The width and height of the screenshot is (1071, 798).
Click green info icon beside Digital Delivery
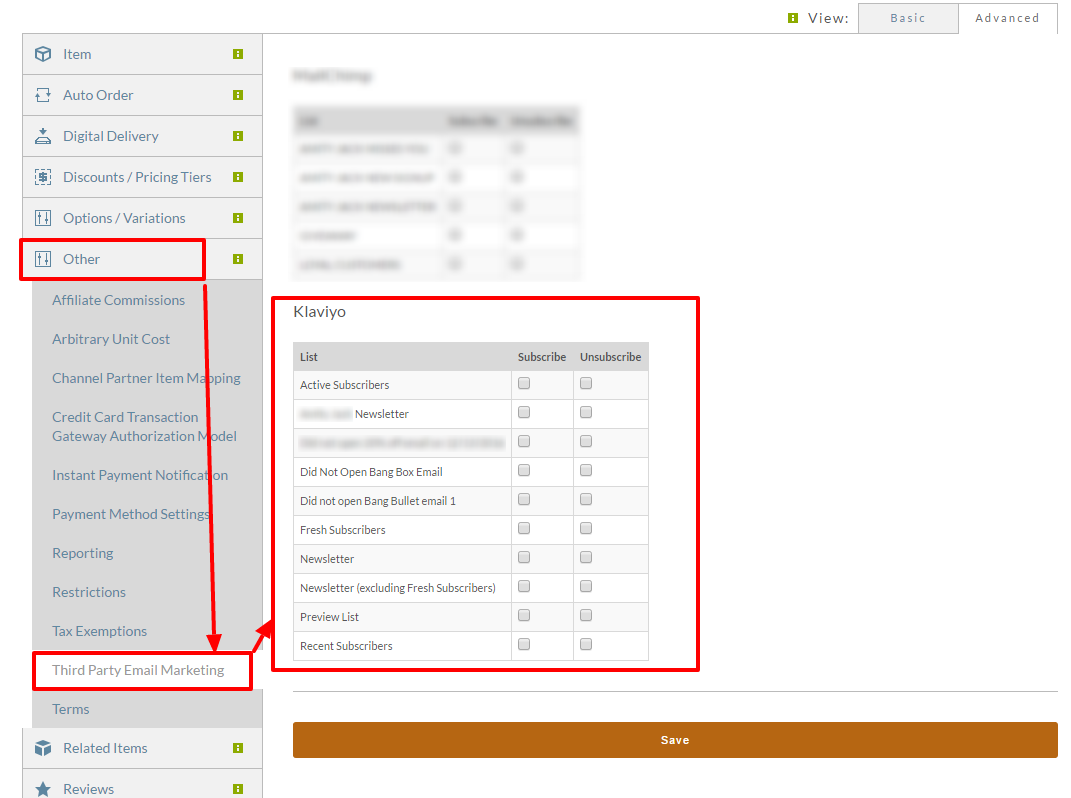238,136
